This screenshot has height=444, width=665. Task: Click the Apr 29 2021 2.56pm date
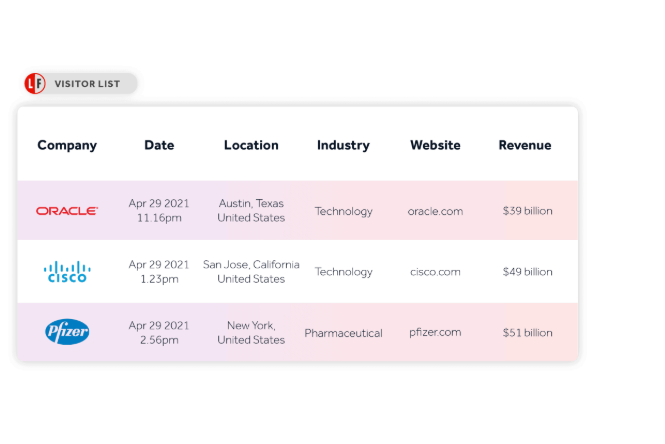(159, 332)
